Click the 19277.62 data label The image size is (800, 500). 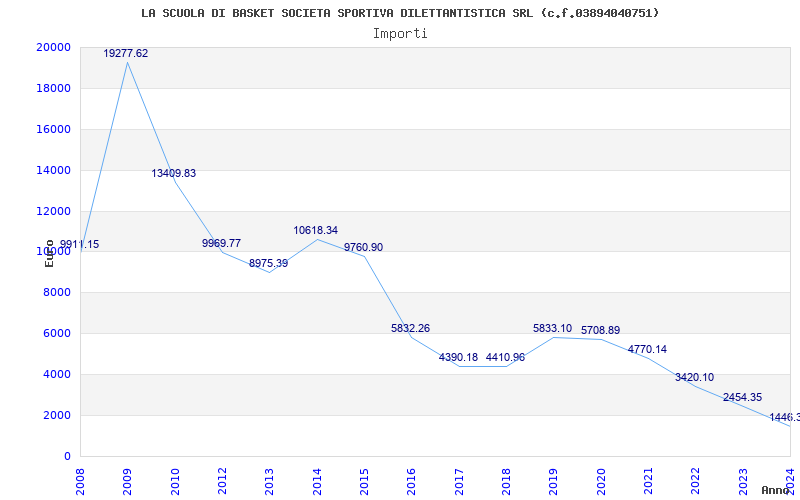click(x=126, y=53)
